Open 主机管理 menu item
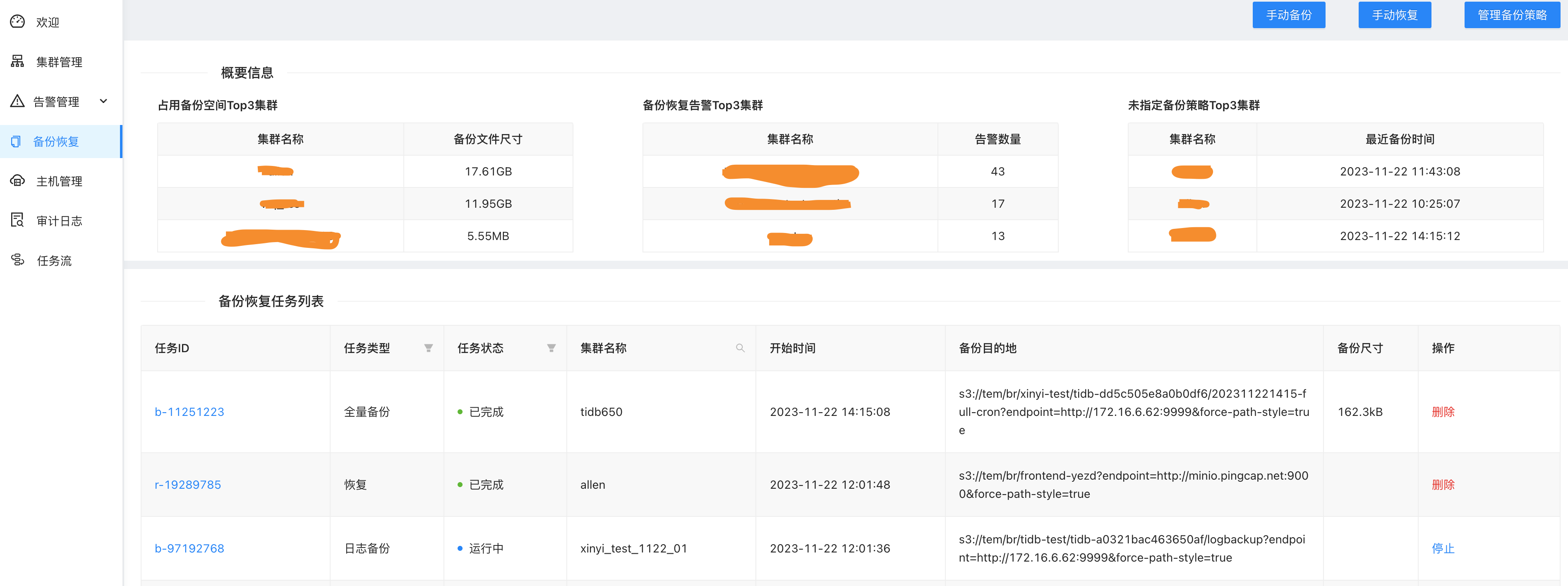This screenshot has height=586, width=1568. pos(61,181)
